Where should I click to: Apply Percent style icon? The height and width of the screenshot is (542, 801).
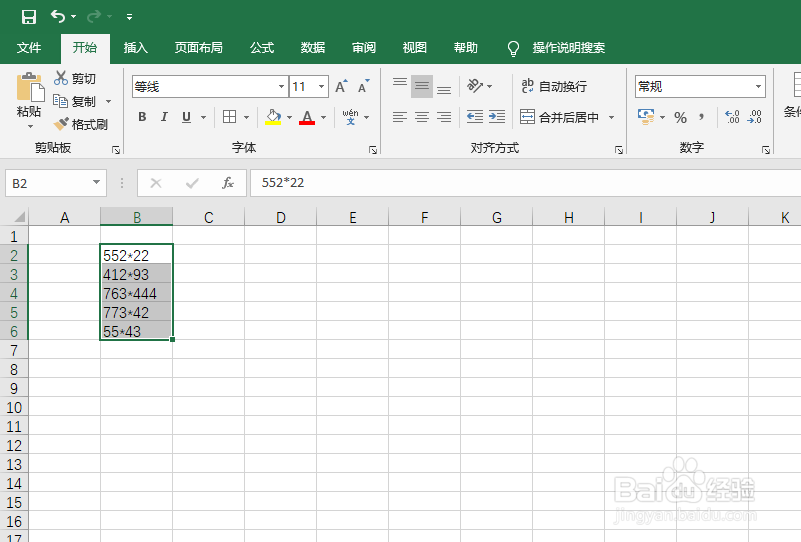pos(680,117)
